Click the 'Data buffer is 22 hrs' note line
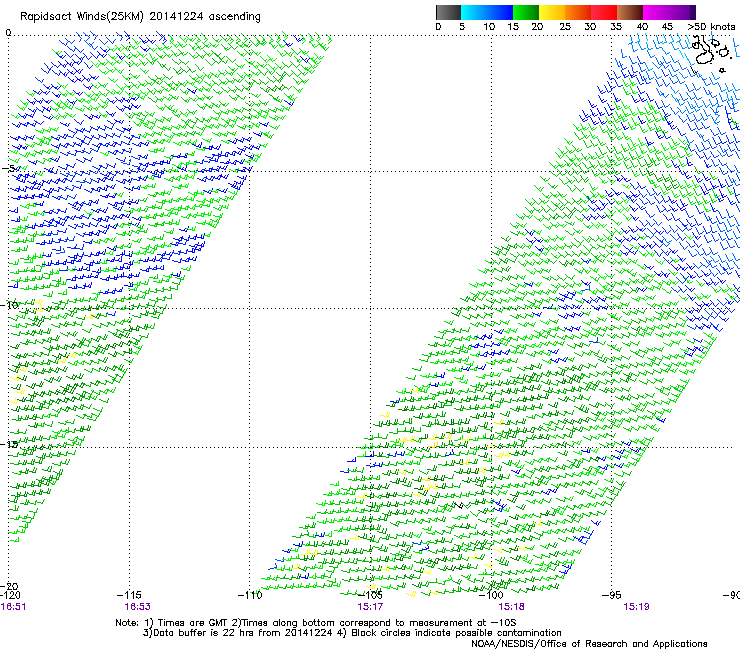Viewport: 740px width, 650px height. (352, 633)
